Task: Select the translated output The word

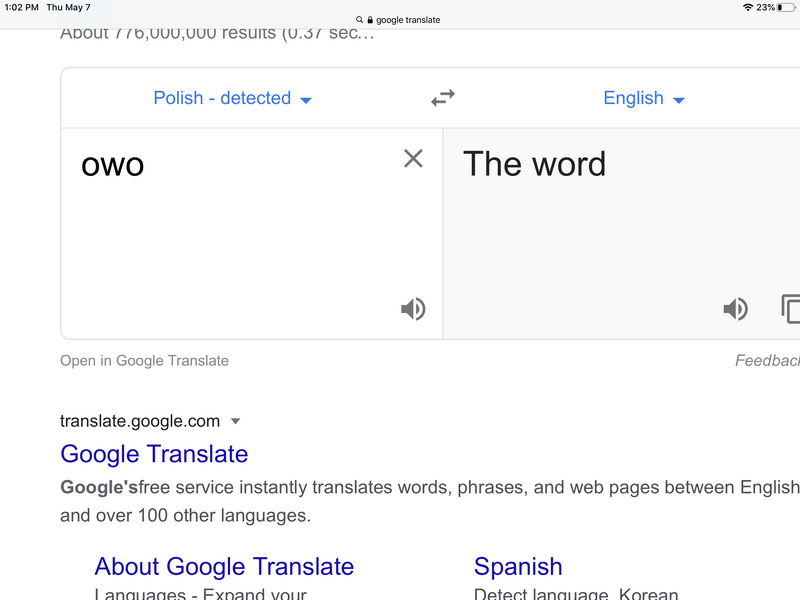Action: click(x=534, y=164)
